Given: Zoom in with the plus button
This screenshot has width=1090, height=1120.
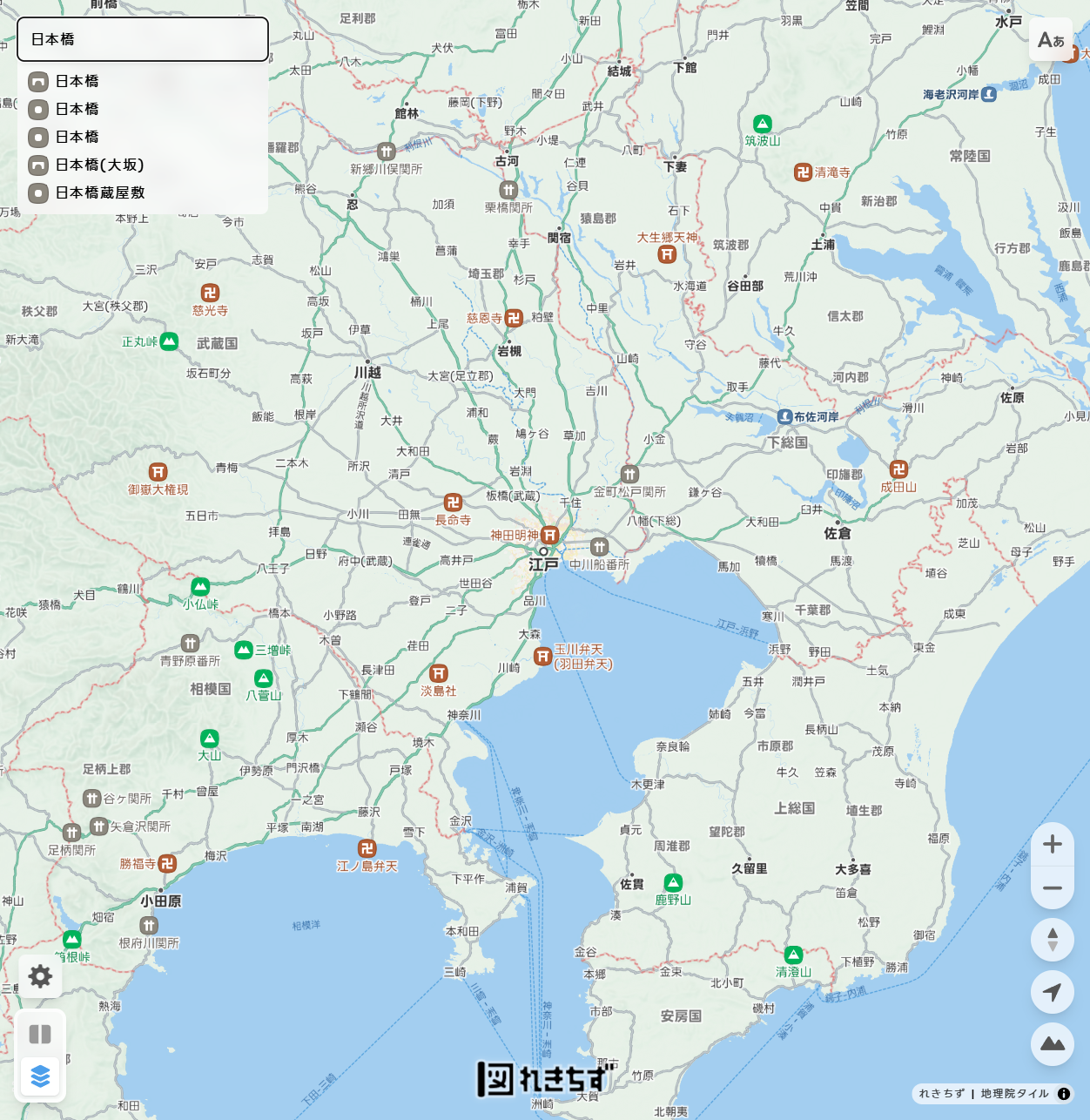Looking at the screenshot, I should 1052,844.
